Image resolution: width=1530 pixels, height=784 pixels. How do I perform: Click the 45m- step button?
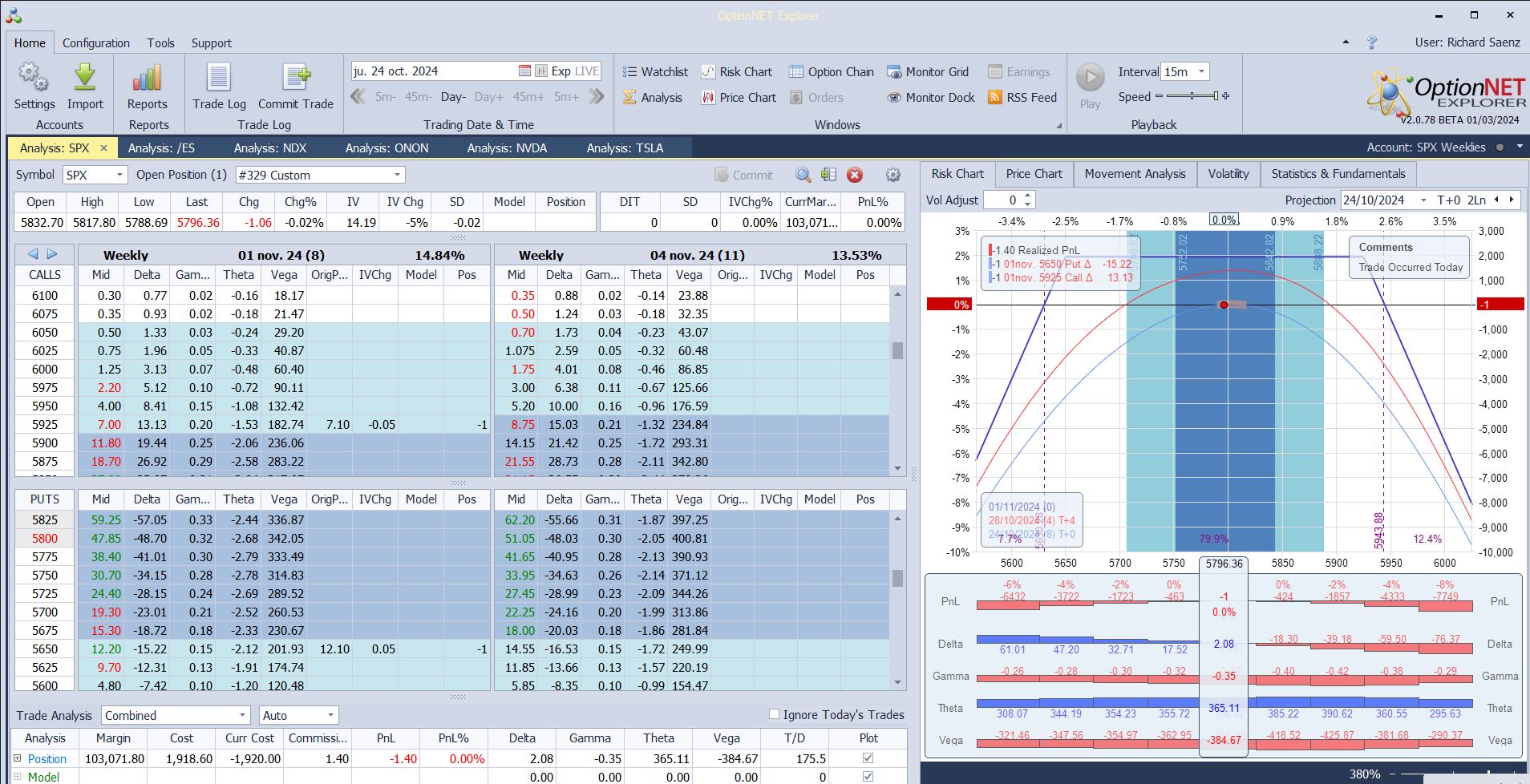tap(418, 97)
